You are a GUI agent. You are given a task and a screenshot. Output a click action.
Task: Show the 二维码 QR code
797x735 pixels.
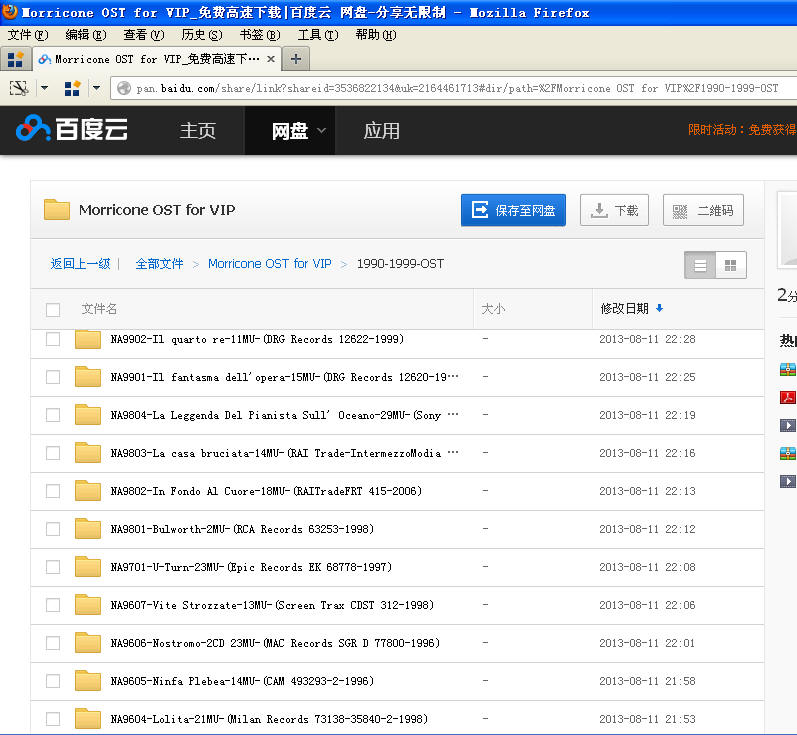coord(703,210)
